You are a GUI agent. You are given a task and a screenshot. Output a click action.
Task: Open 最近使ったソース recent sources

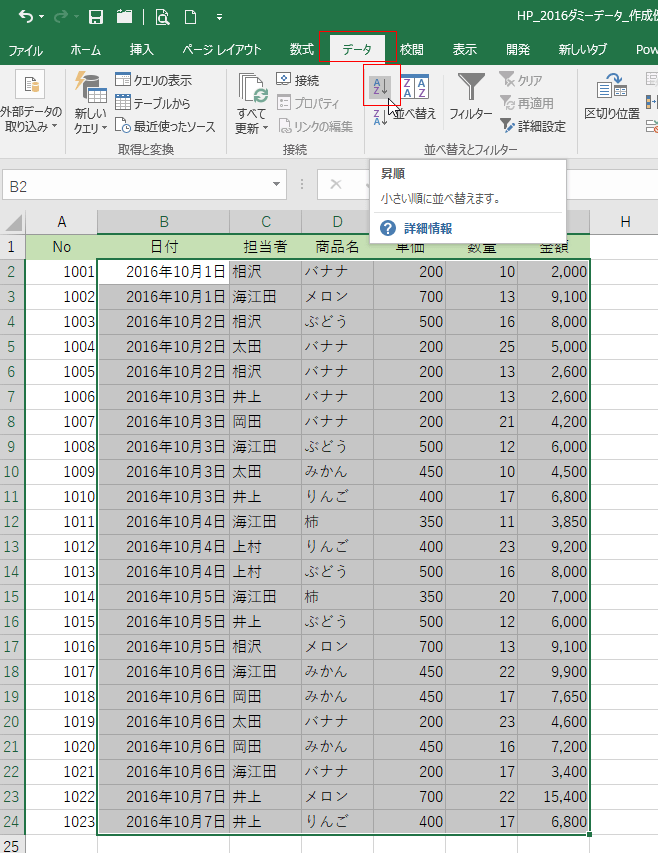point(164,126)
